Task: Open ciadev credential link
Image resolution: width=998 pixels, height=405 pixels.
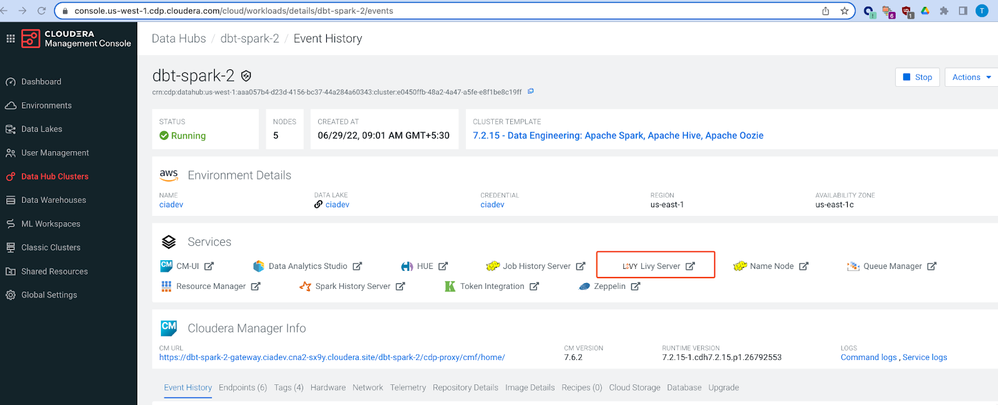Action: [x=493, y=204]
